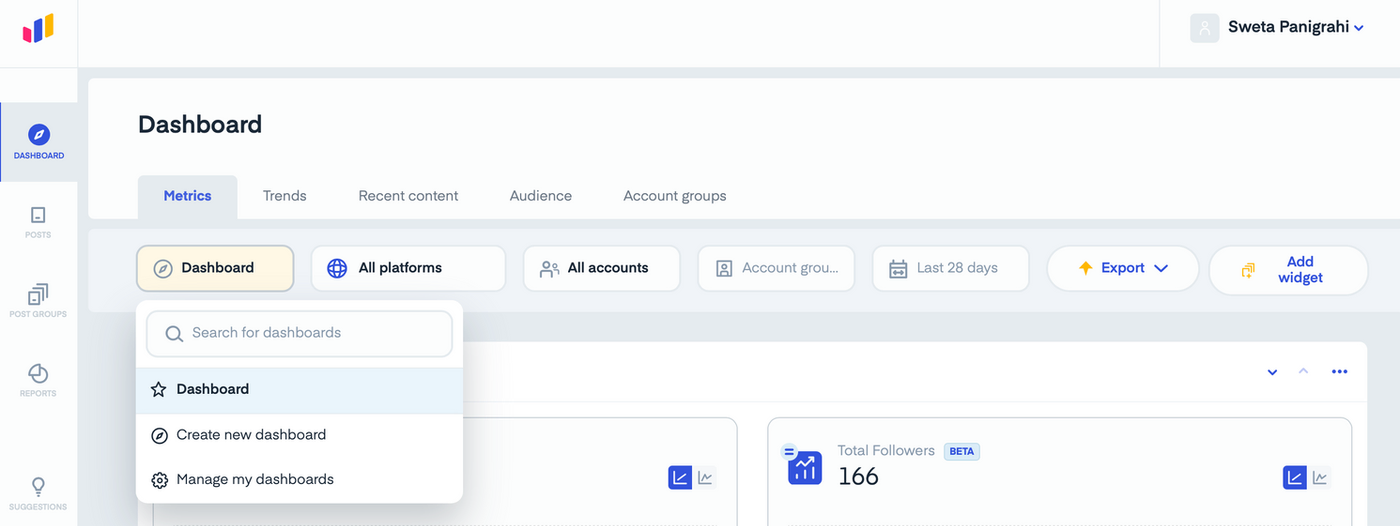Click the yellow Export arrow icon

[1085, 268]
